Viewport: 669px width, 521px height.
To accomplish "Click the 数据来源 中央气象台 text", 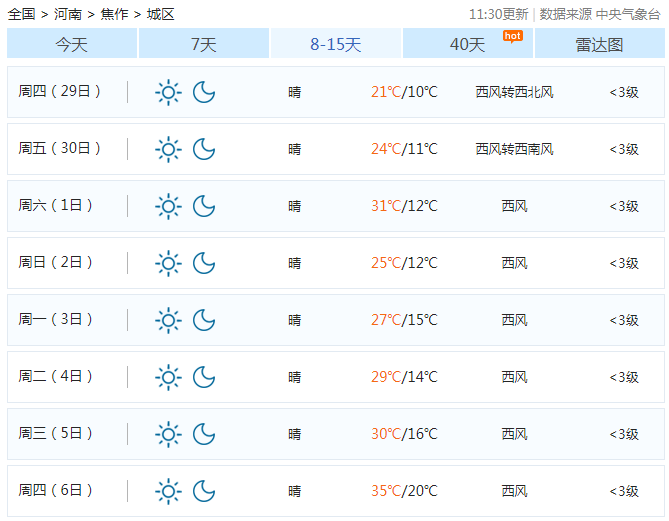I will click(x=600, y=15).
